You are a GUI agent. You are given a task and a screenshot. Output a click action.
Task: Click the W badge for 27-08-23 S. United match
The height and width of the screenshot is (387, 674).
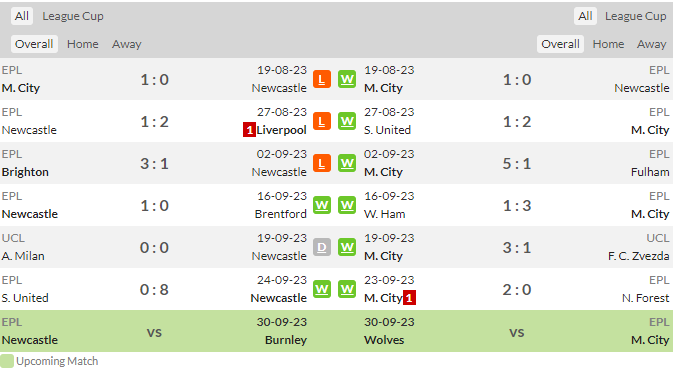[x=346, y=121]
